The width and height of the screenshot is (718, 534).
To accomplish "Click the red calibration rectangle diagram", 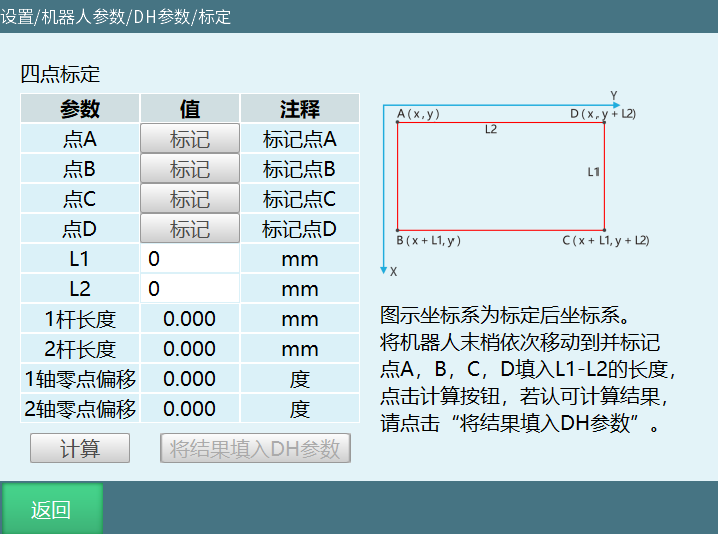I will 501,176.
